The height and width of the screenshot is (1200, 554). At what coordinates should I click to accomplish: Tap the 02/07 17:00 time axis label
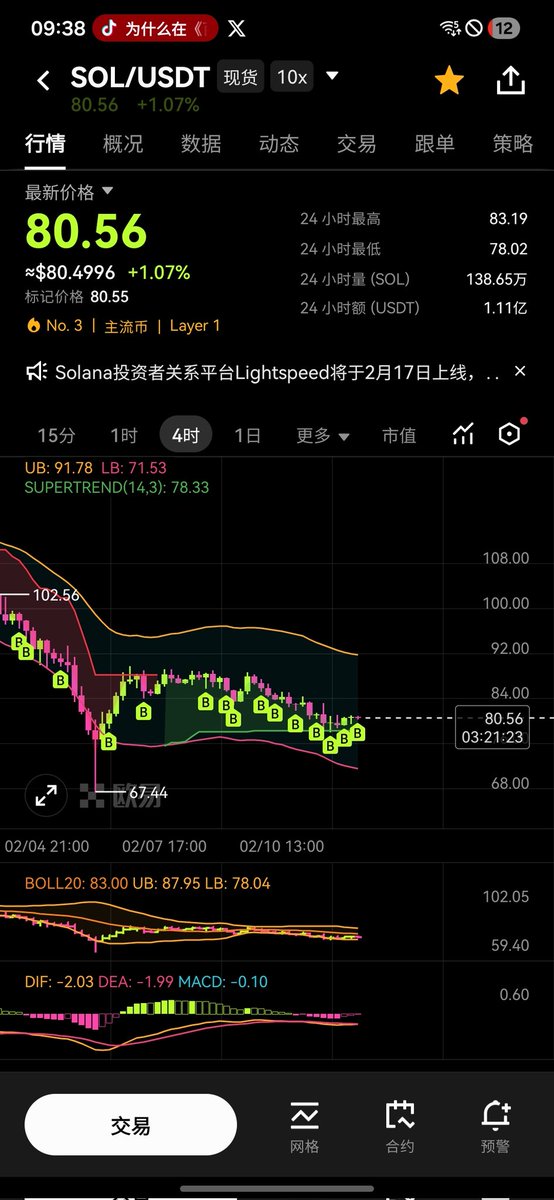pyautogui.click(x=165, y=846)
